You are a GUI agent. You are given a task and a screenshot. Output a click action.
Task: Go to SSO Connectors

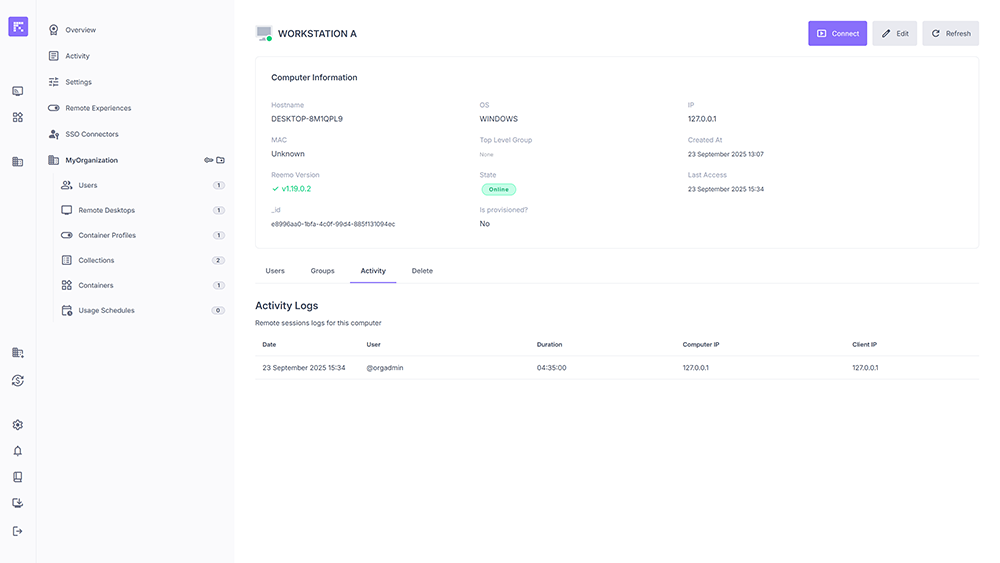pyautogui.click(x=91, y=134)
